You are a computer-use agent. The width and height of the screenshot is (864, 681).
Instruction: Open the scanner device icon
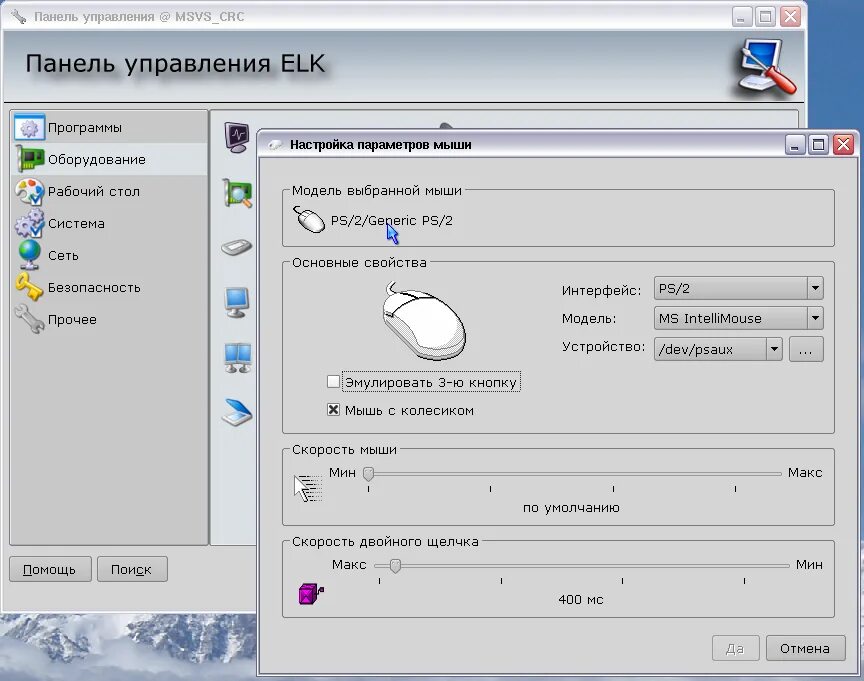(x=237, y=412)
